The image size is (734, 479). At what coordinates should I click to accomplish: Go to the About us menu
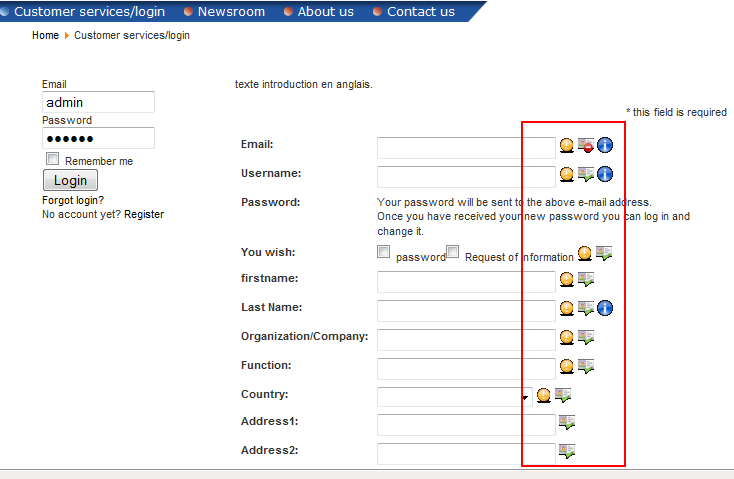[325, 12]
